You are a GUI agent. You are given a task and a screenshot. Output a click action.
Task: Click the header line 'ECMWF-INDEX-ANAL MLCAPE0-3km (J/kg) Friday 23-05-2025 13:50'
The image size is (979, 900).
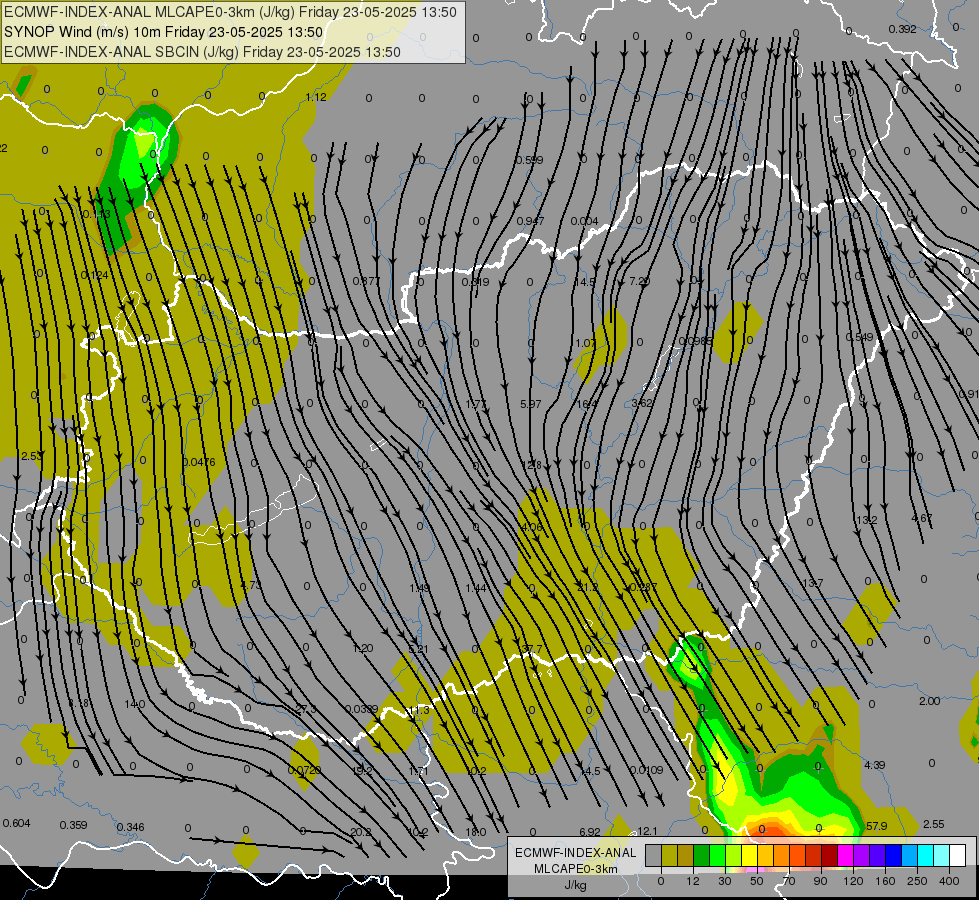(230, 12)
